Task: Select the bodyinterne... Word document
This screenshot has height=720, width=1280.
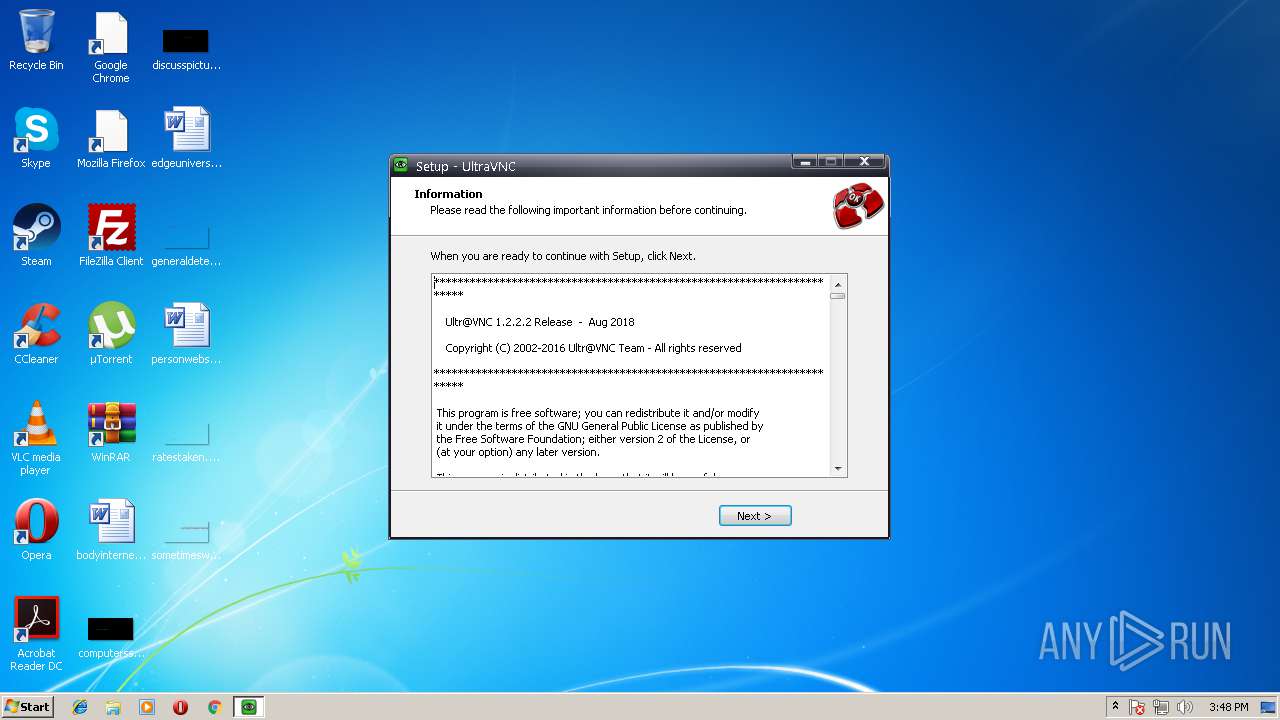Action: pos(111,530)
